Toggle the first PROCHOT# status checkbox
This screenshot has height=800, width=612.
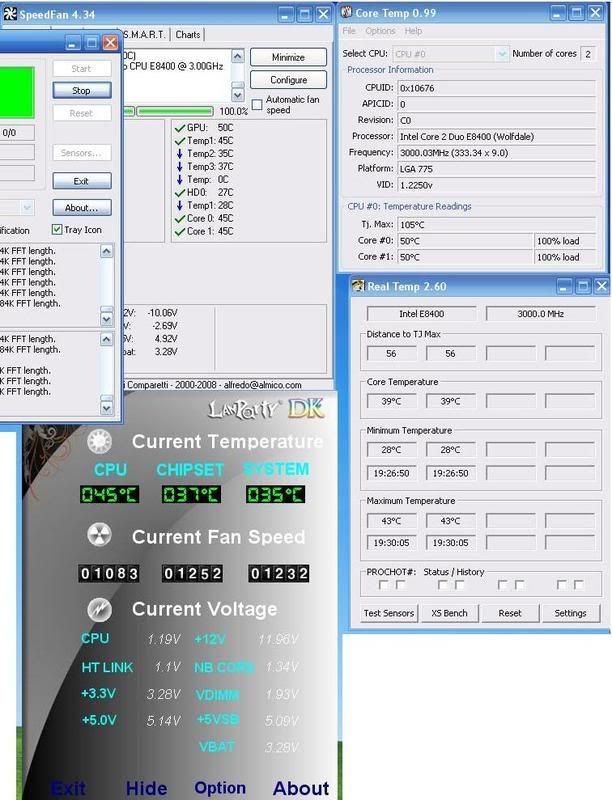pyautogui.click(x=383, y=585)
